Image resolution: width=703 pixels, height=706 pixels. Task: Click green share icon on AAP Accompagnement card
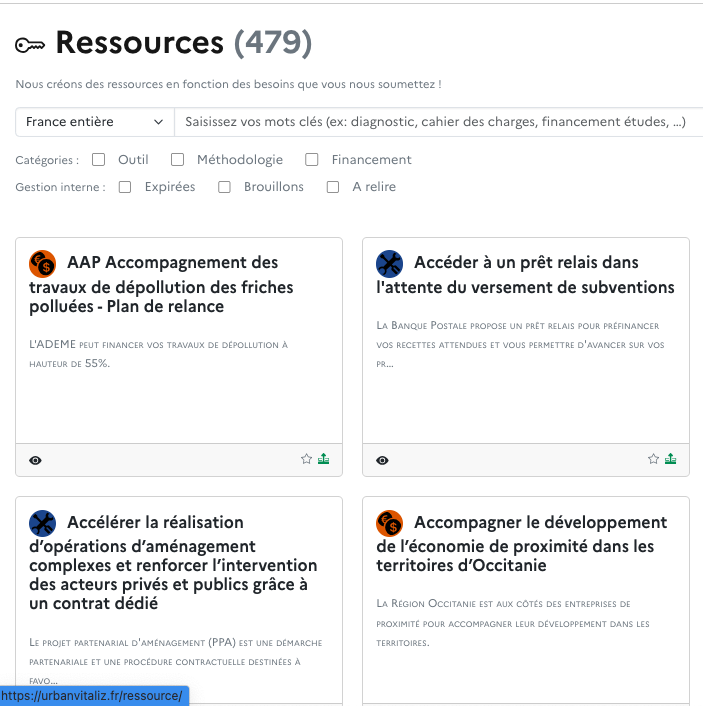(x=323, y=459)
